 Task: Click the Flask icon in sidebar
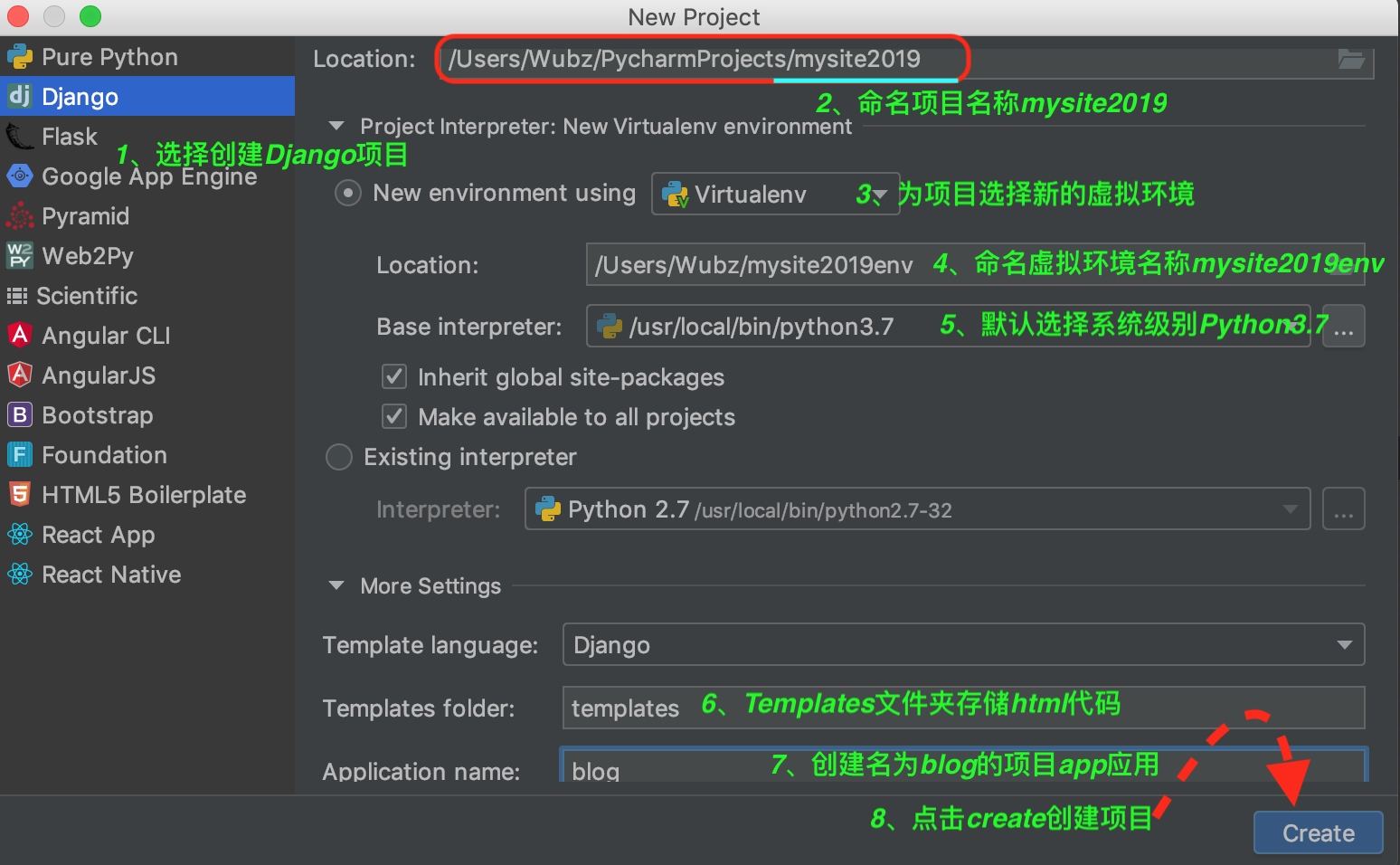(20, 137)
